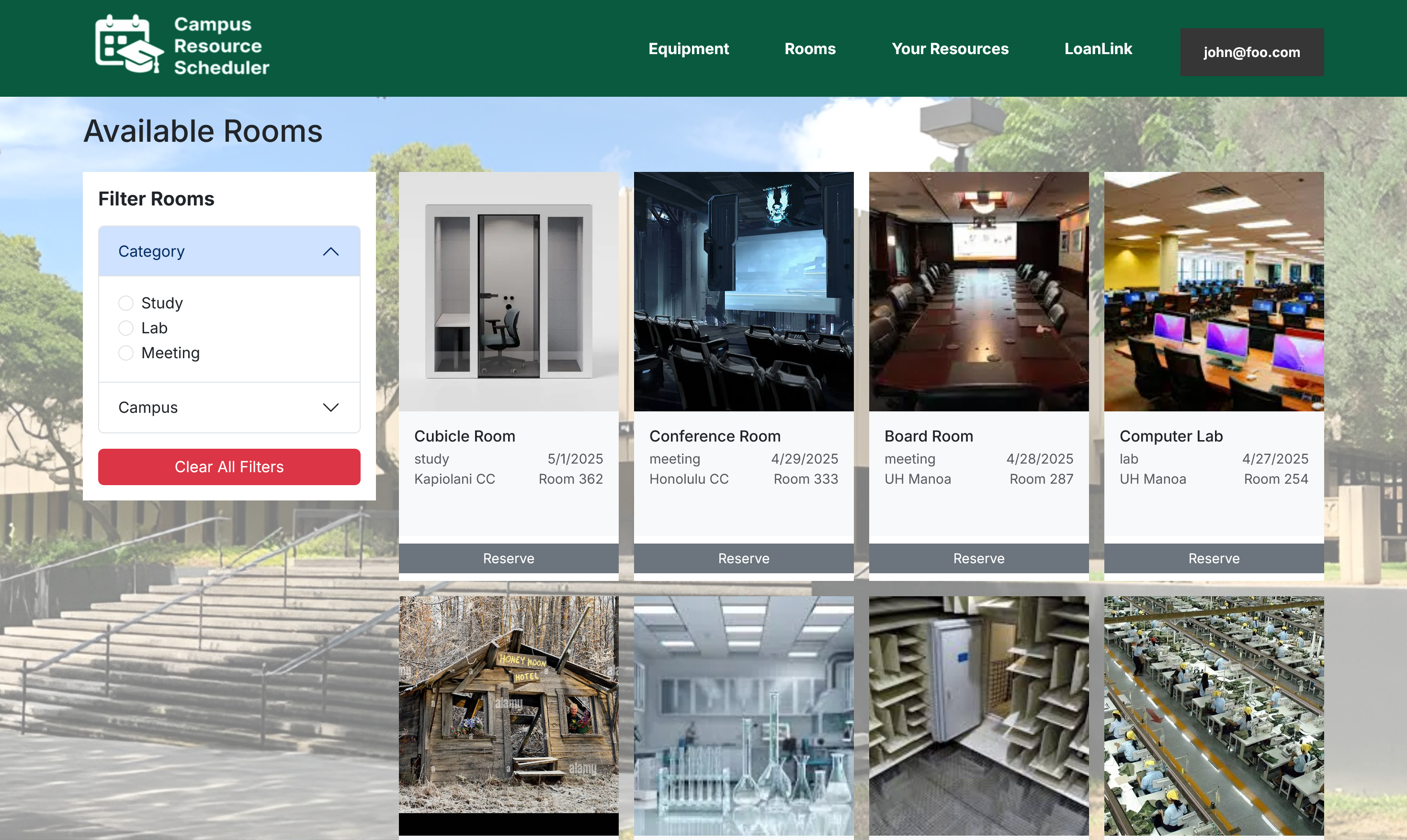Select the Meeting category radio button

click(x=125, y=353)
